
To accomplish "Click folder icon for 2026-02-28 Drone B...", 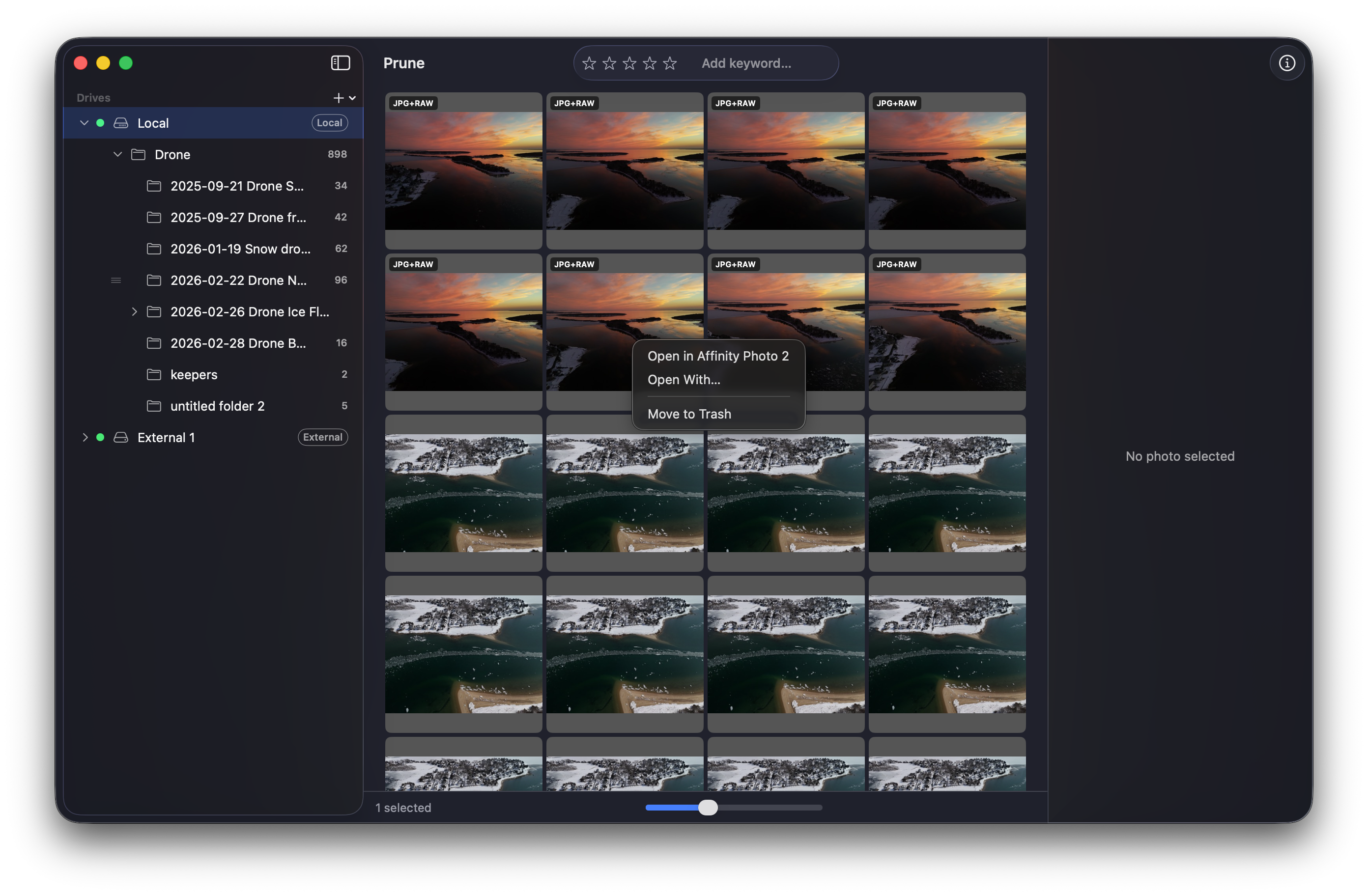I will point(154,343).
